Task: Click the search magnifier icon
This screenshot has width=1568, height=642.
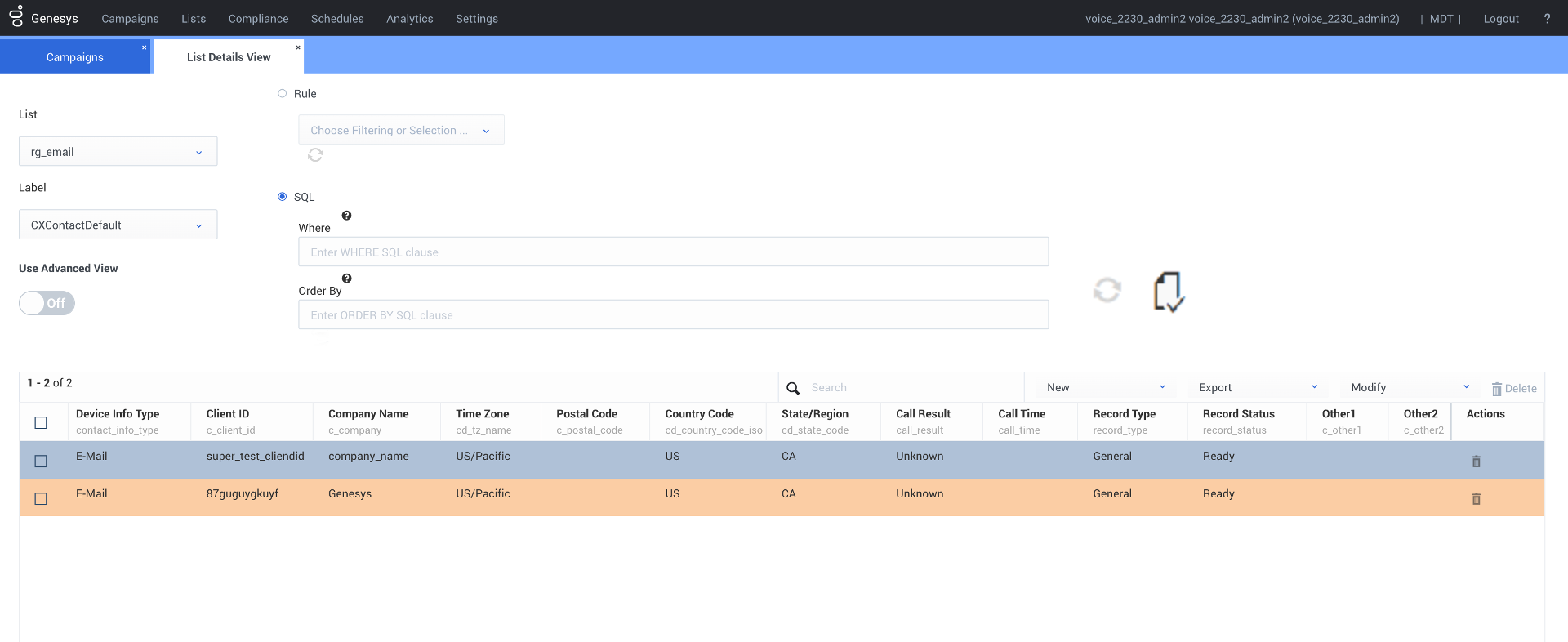Action: point(792,388)
